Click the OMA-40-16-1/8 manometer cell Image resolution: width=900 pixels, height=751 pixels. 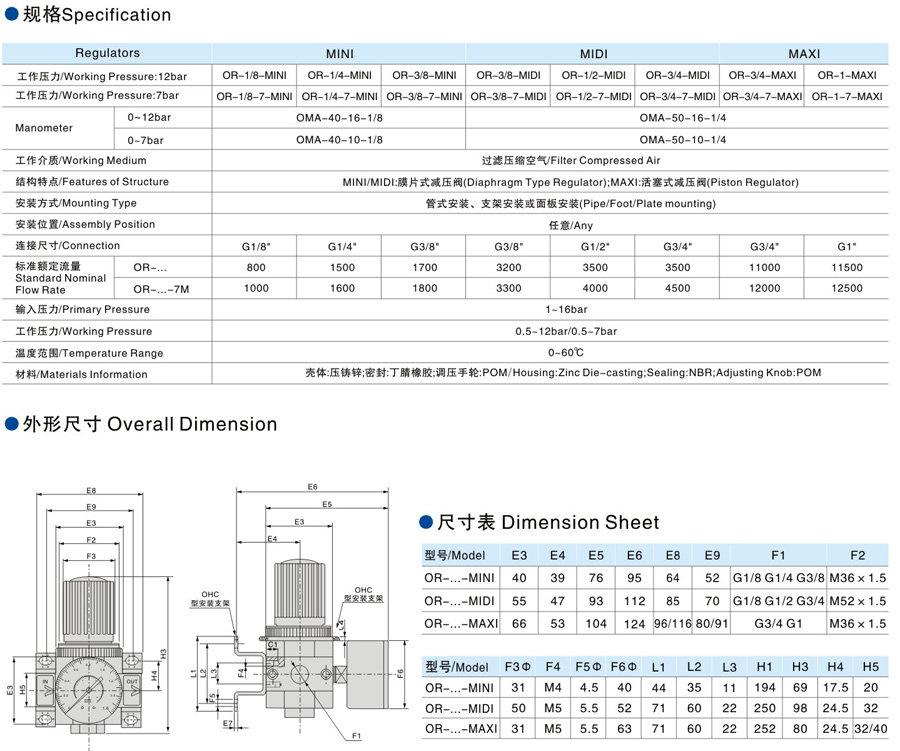point(339,118)
